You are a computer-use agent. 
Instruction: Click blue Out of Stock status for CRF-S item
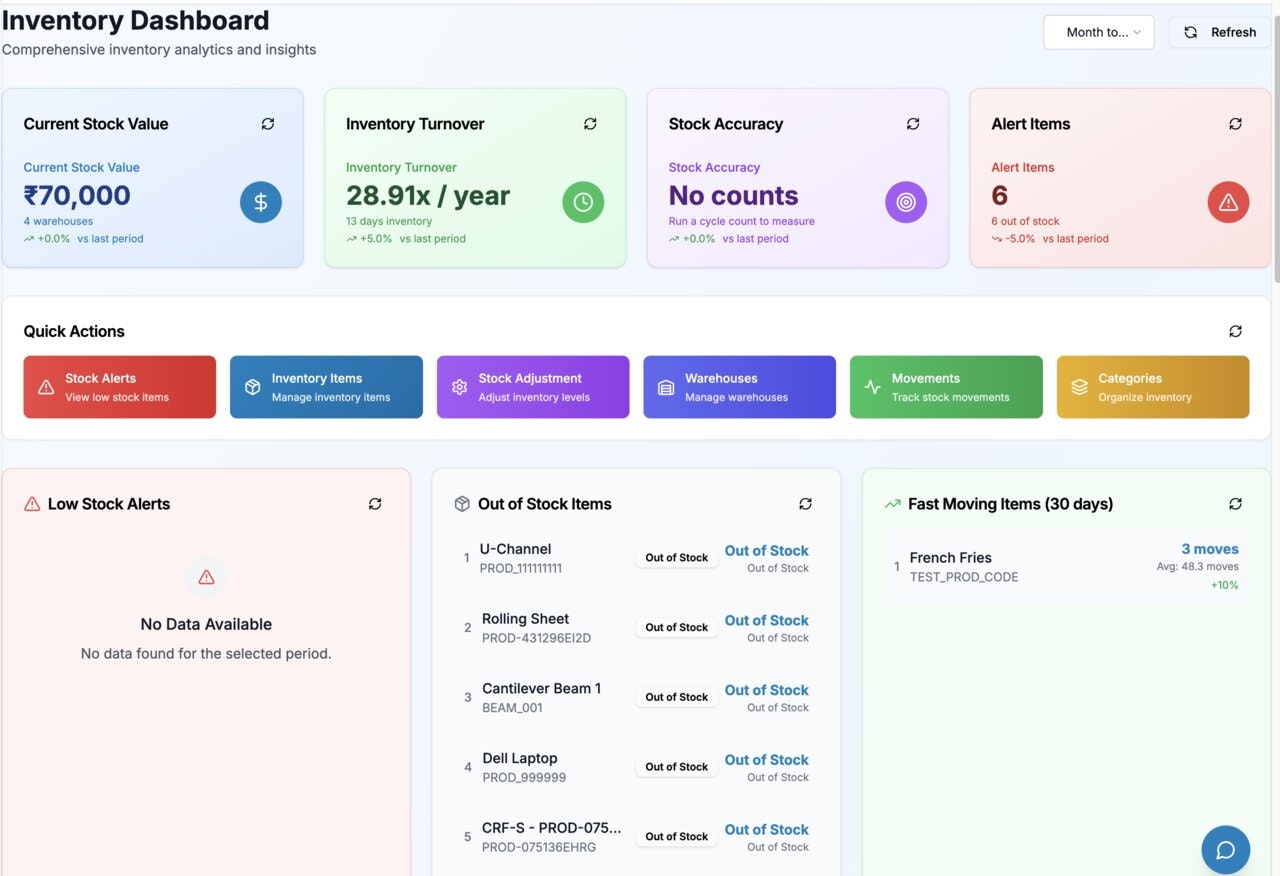click(766, 830)
